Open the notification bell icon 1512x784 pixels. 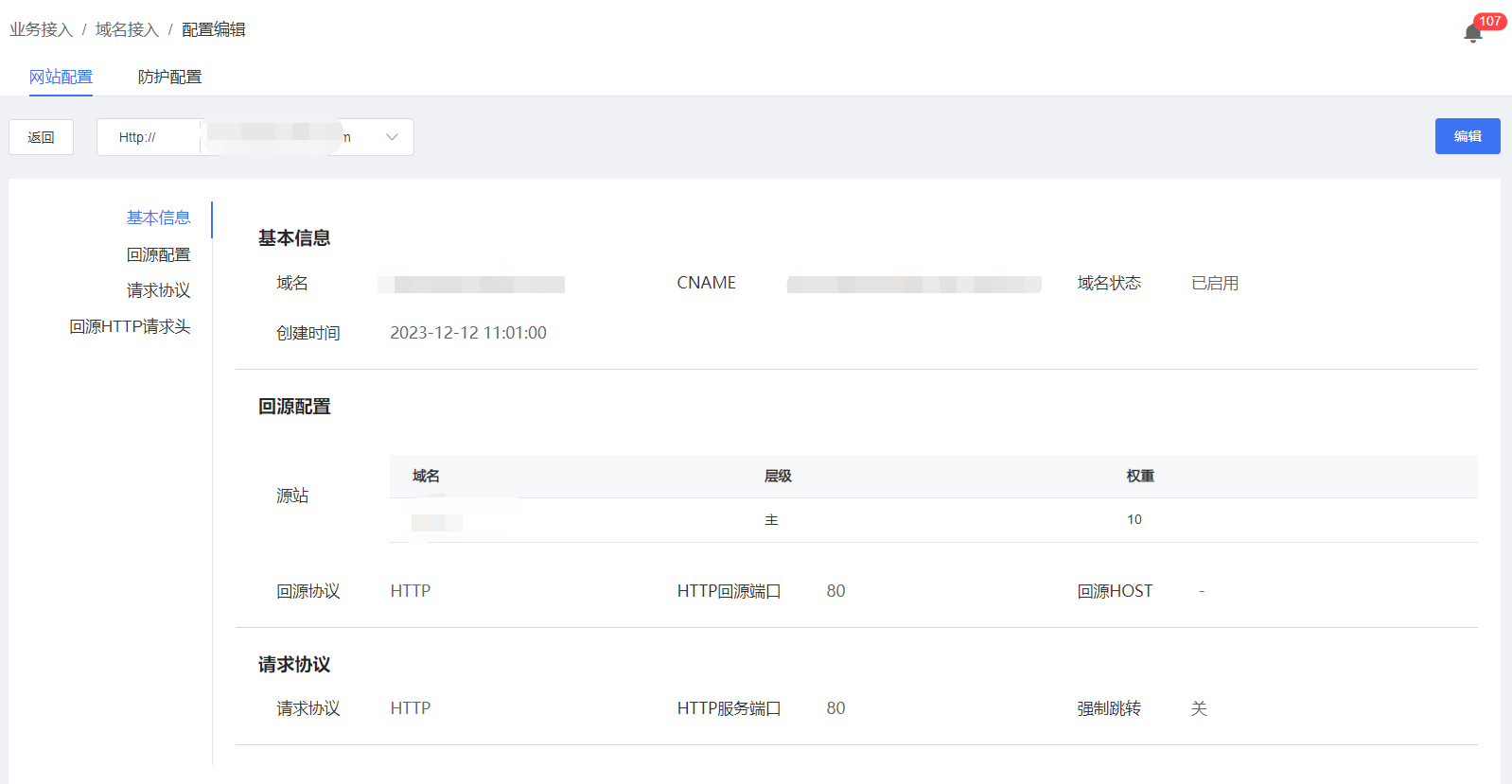pos(1471,34)
